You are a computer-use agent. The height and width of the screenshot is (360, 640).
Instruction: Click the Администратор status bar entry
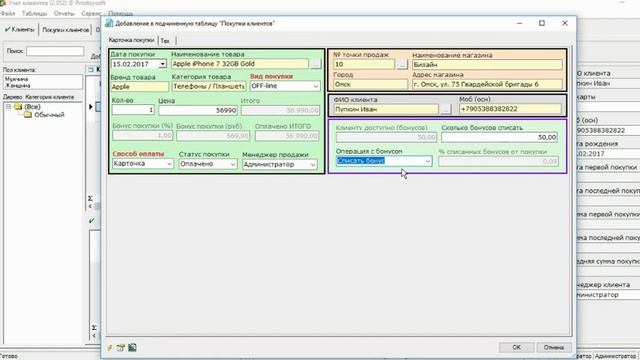pos(615,356)
